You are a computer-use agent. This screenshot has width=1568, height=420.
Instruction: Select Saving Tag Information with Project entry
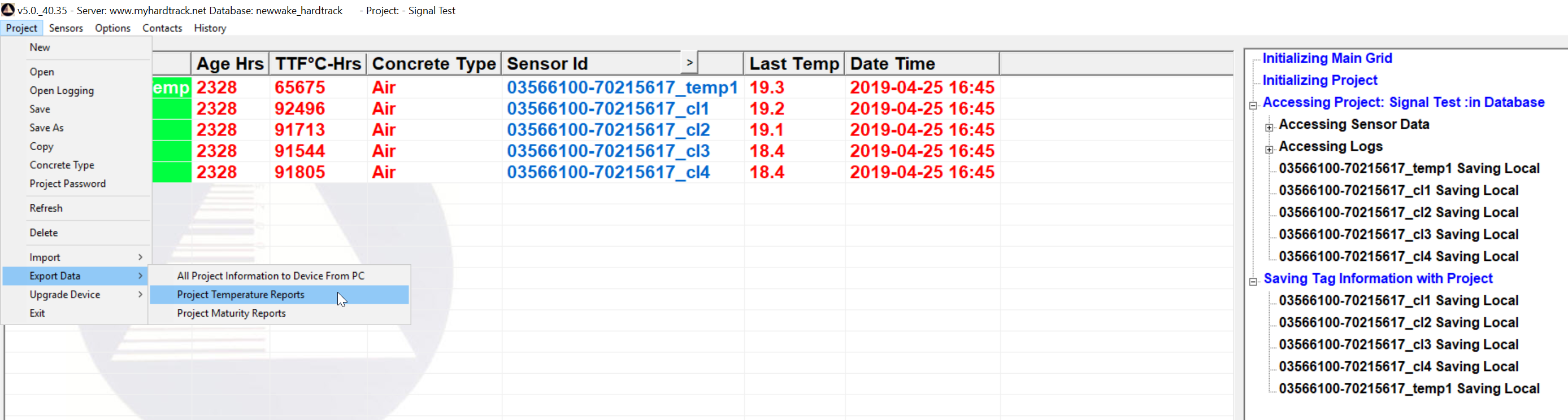[1378, 278]
